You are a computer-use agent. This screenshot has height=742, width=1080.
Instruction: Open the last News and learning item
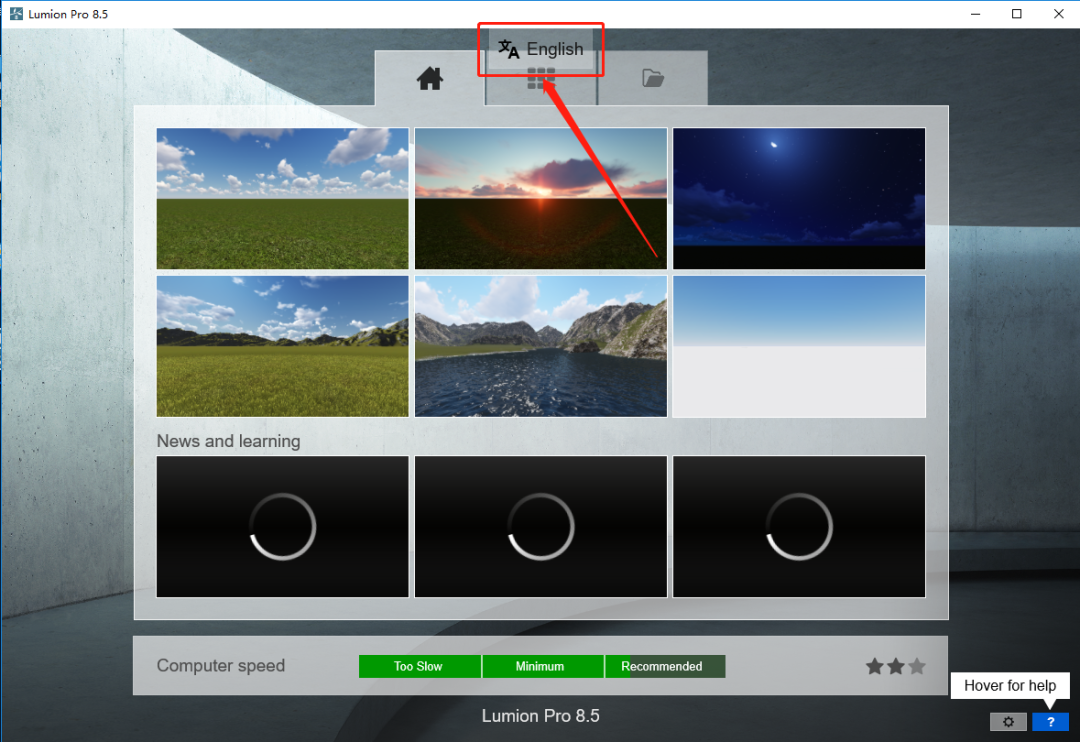pyautogui.click(x=799, y=526)
